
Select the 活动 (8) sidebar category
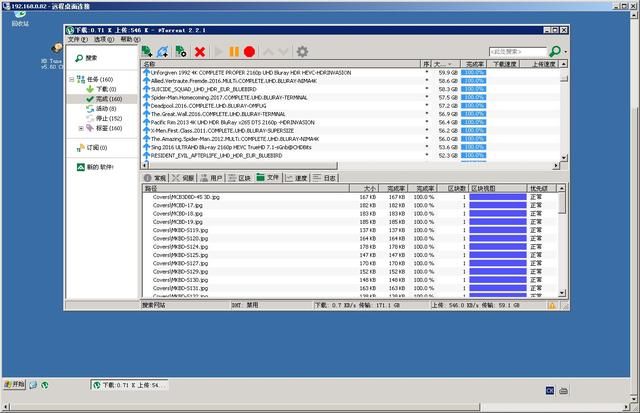point(101,109)
